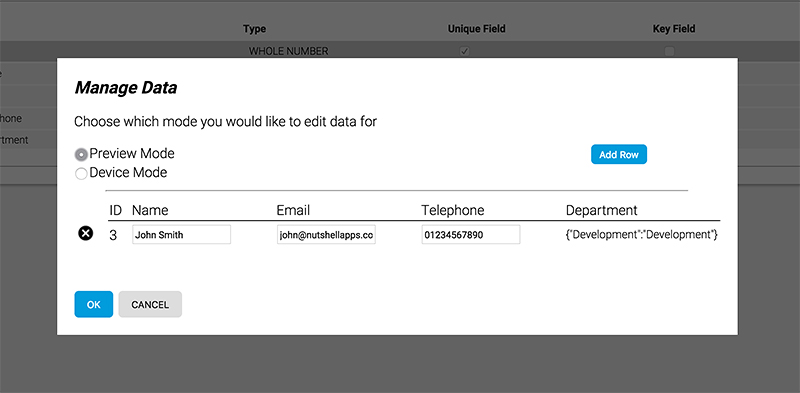Click the WHOLE NUMBER type cell in background

point(289,51)
